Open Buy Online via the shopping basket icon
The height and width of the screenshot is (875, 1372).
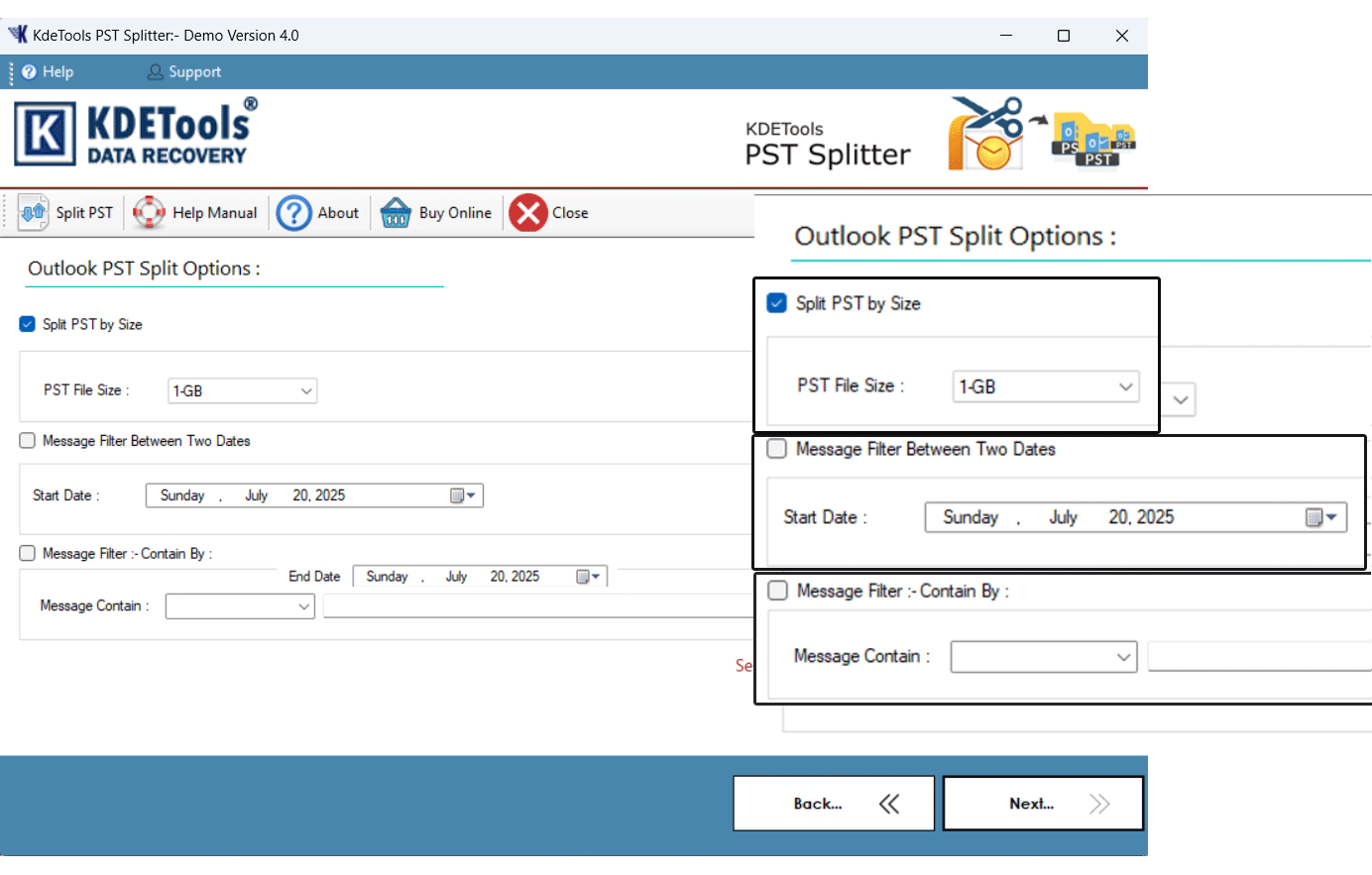click(x=396, y=212)
